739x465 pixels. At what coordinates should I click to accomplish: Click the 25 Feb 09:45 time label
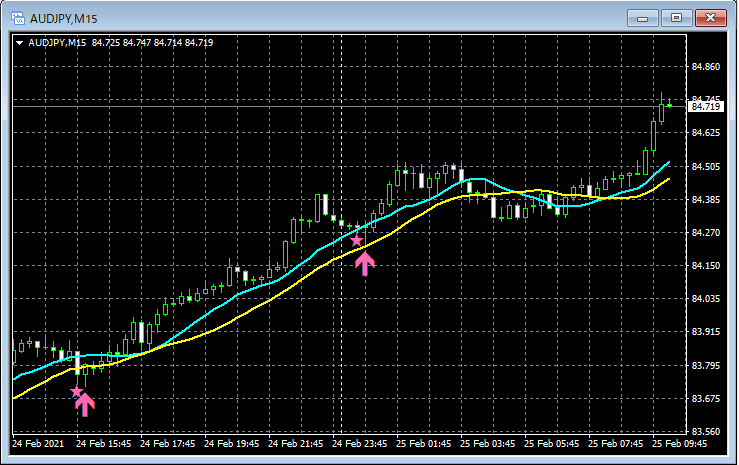coord(680,444)
